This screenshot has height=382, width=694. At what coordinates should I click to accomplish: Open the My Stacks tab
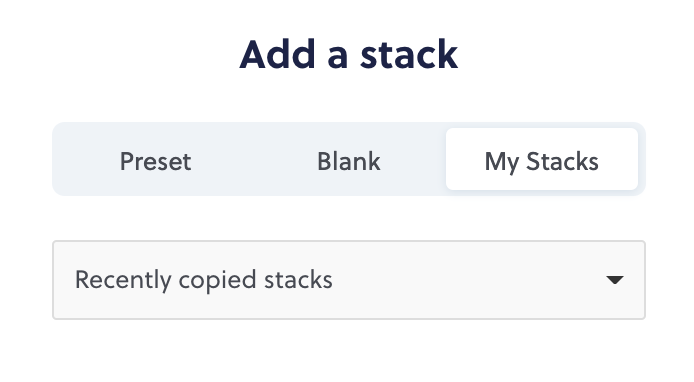tap(542, 159)
